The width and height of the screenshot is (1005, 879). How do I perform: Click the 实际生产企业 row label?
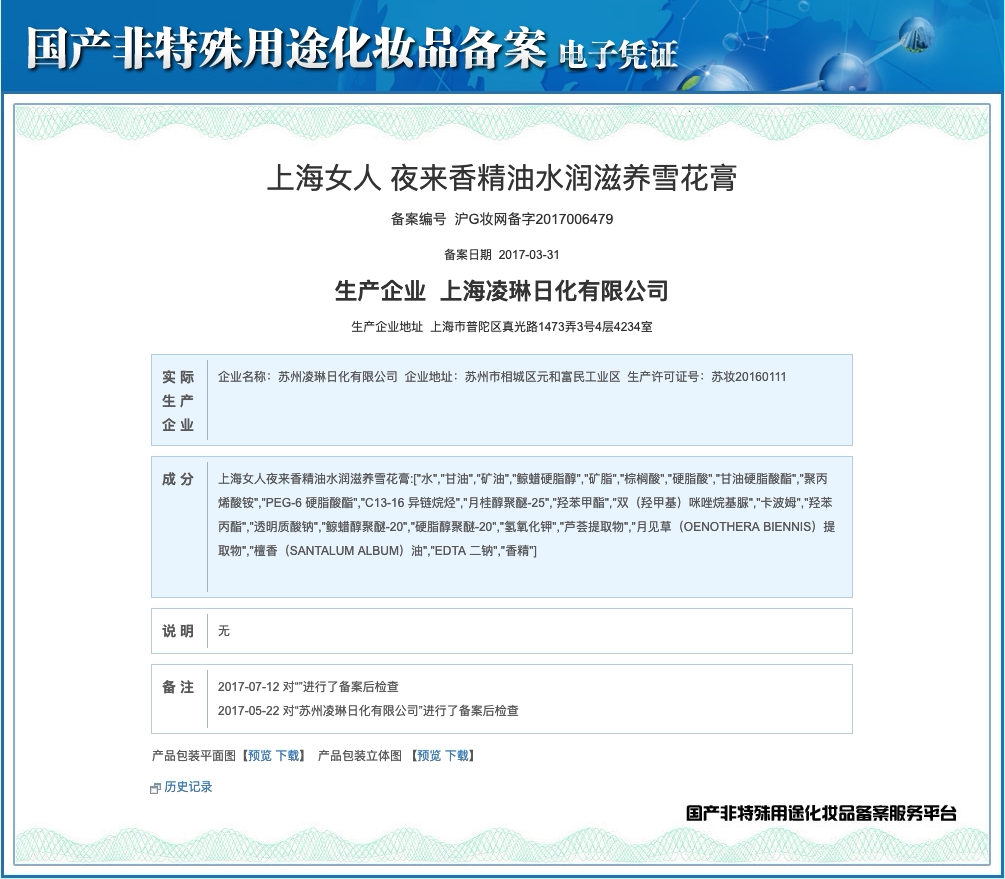point(178,400)
